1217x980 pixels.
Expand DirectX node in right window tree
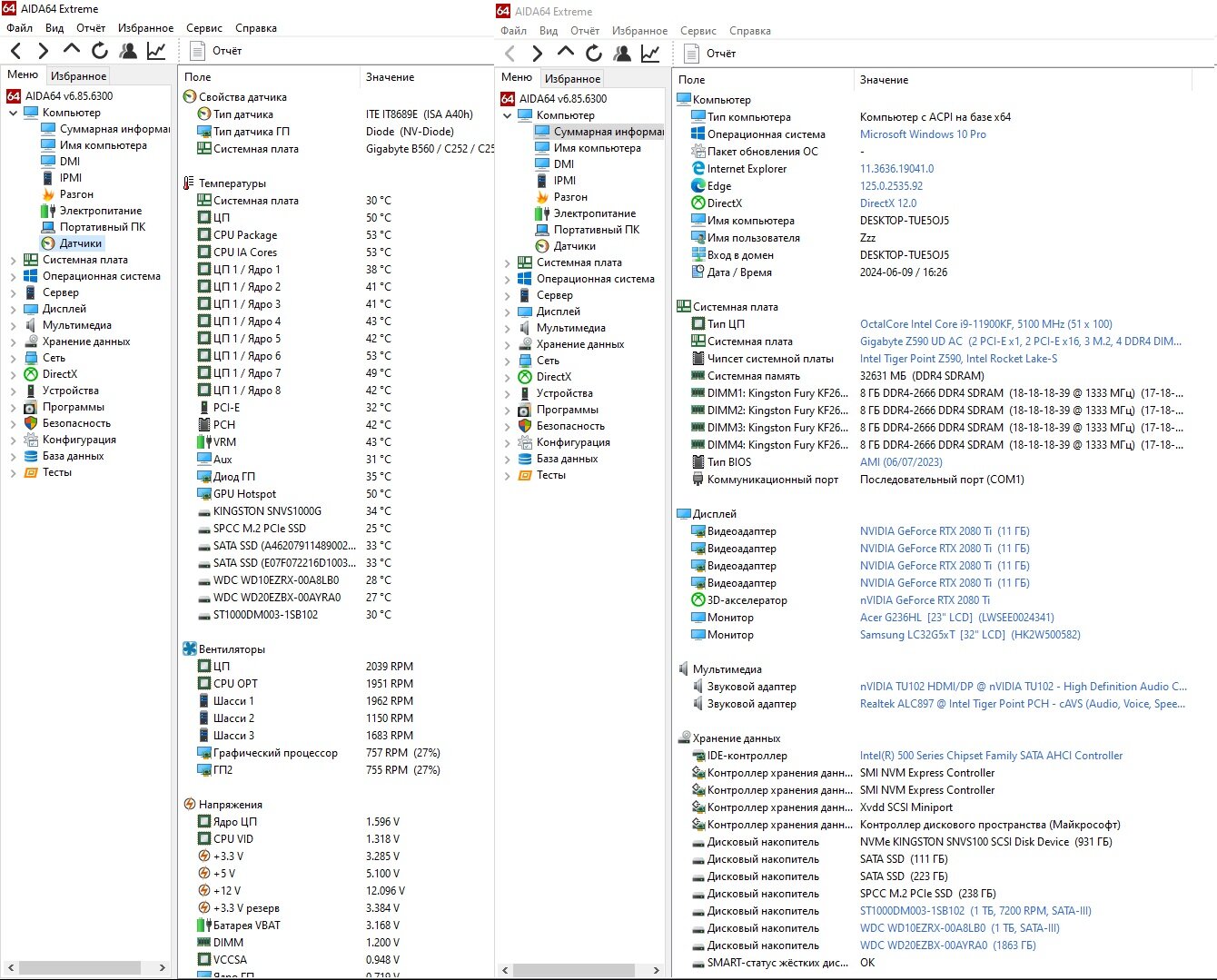[x=507, y=377]
